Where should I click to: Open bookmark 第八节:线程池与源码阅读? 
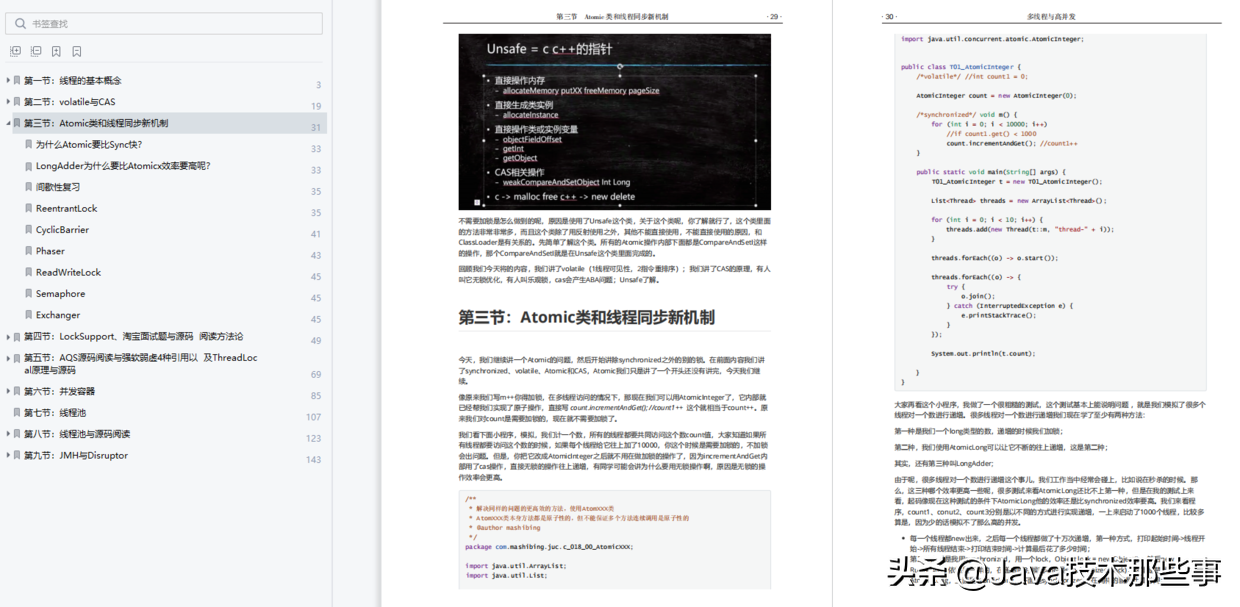(x=77, y=434)
